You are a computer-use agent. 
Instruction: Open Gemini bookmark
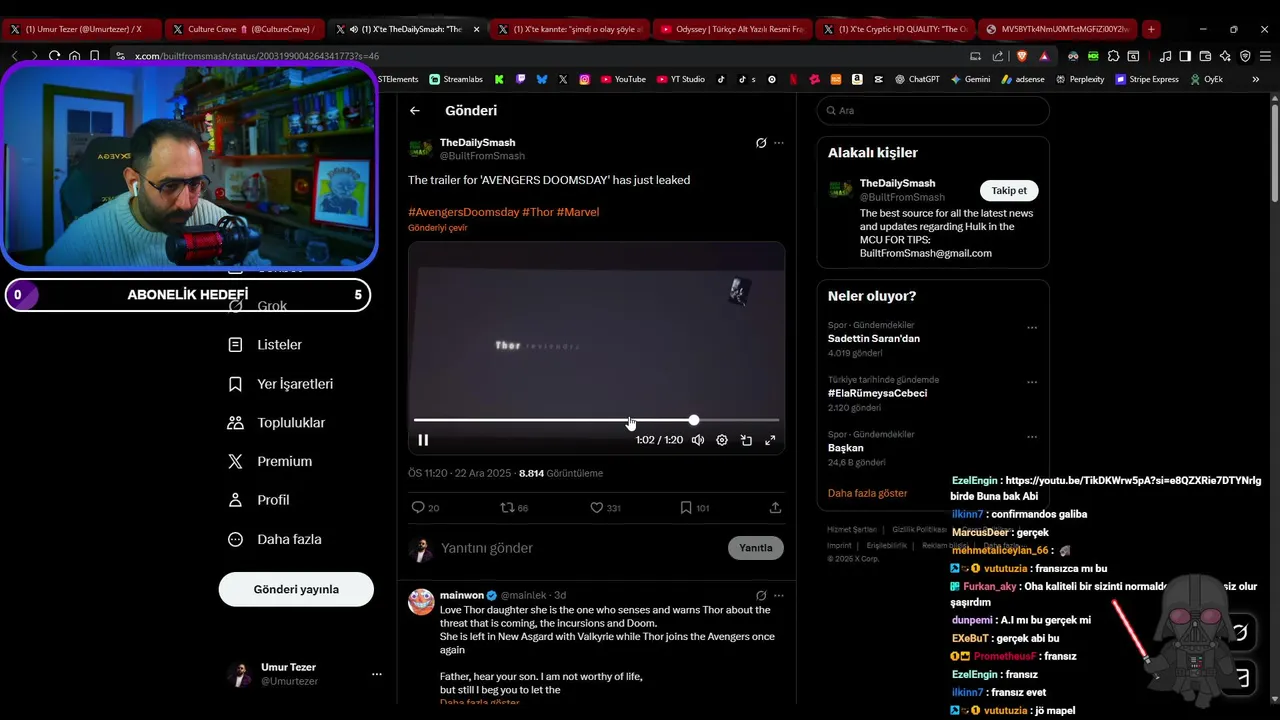(970, 79)
